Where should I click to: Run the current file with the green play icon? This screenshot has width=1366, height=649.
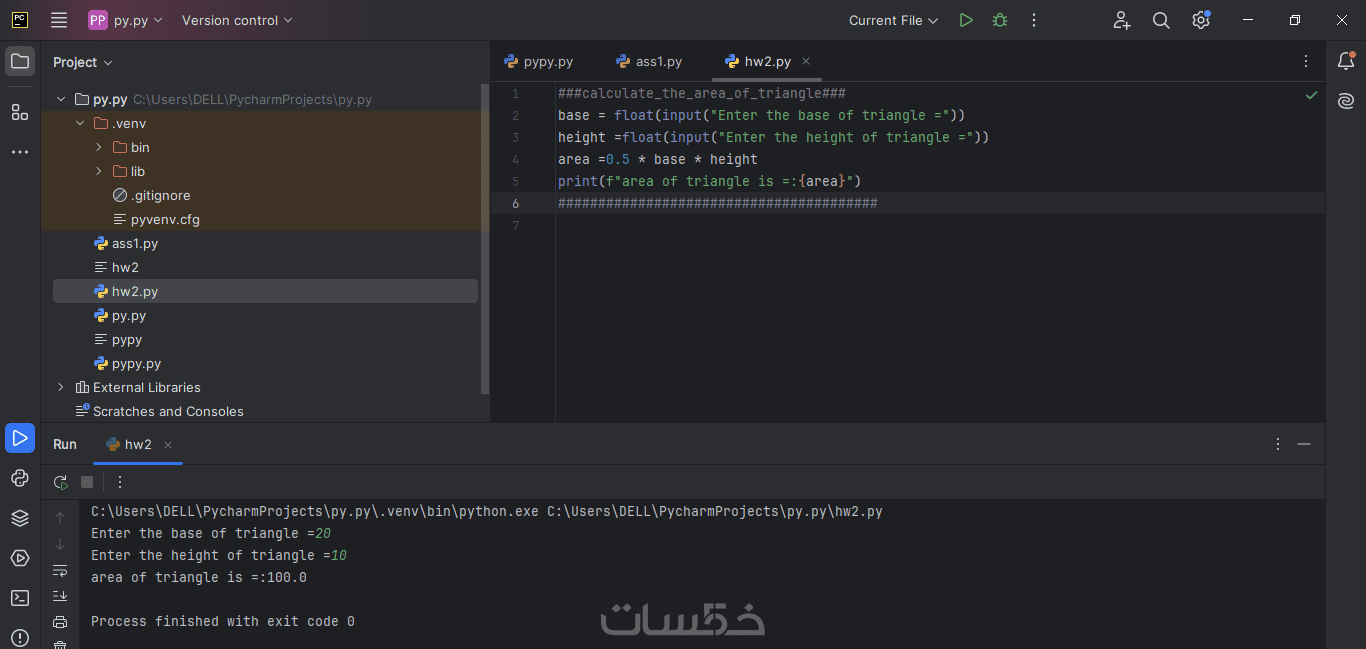pyautogui.click(x=965, y=20)
